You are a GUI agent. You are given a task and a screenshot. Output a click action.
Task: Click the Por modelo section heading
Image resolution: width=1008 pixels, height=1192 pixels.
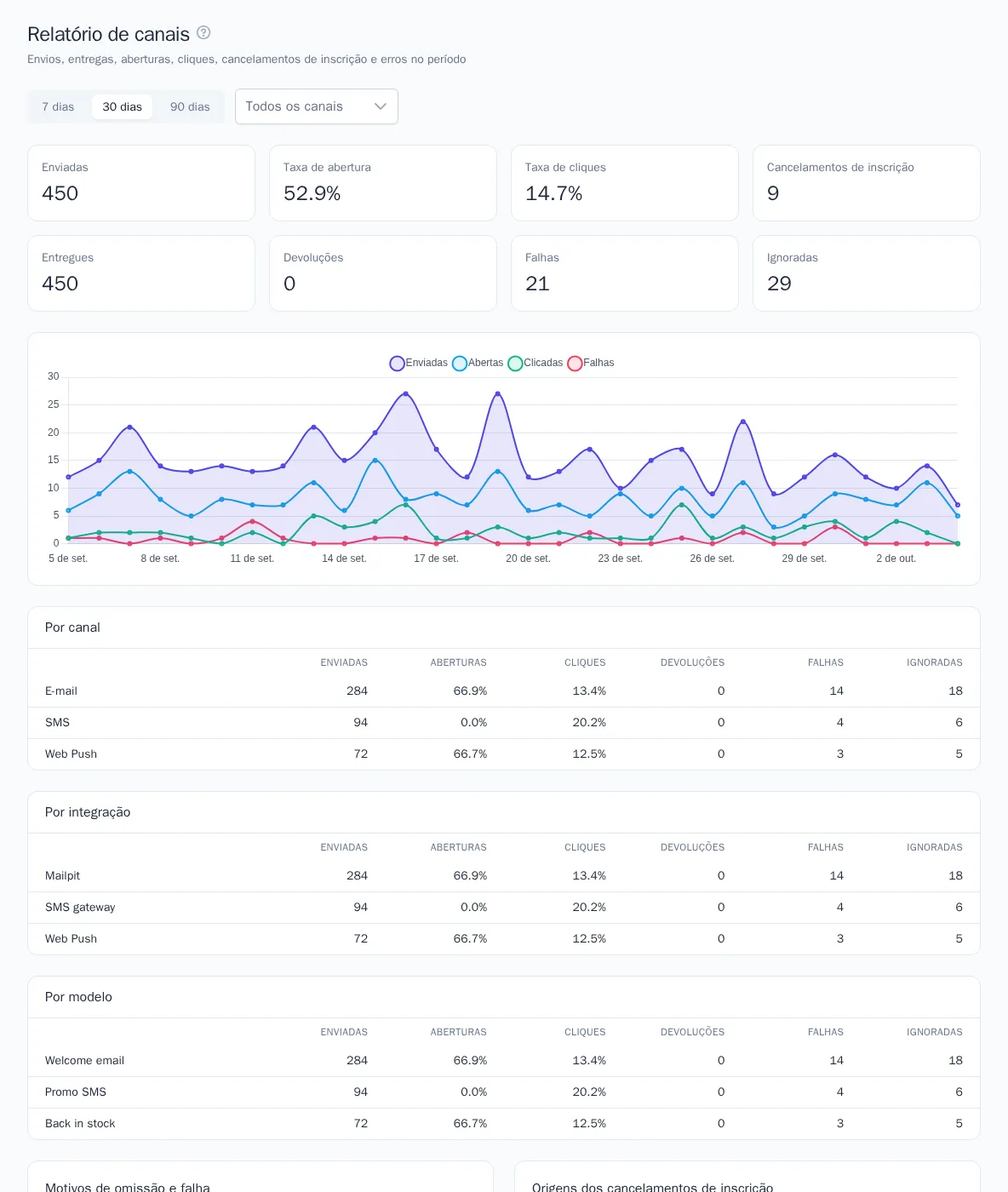78,997
